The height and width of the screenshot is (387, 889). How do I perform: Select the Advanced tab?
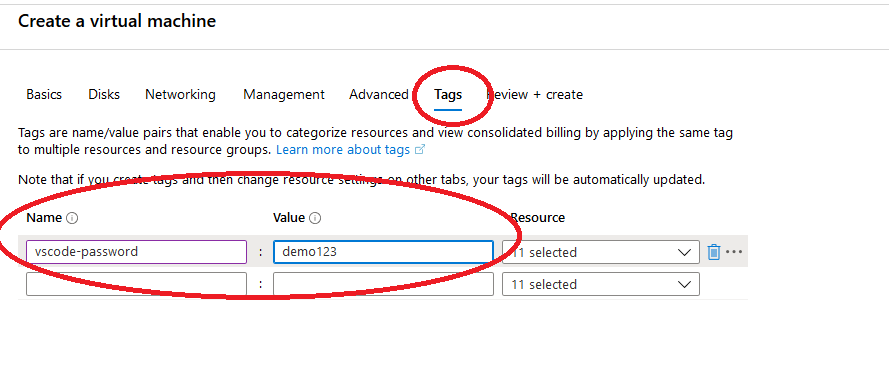pyautogui.click(x=379, y=95)
